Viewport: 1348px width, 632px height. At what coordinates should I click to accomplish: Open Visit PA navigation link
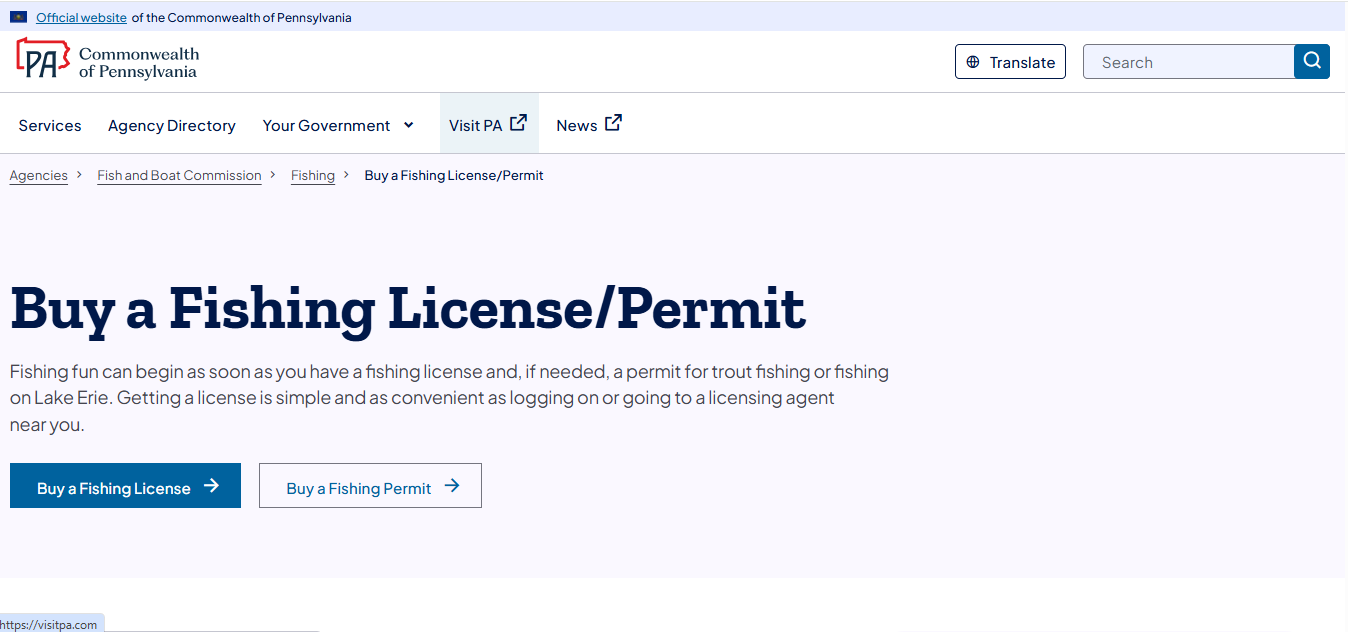(489, 124)
